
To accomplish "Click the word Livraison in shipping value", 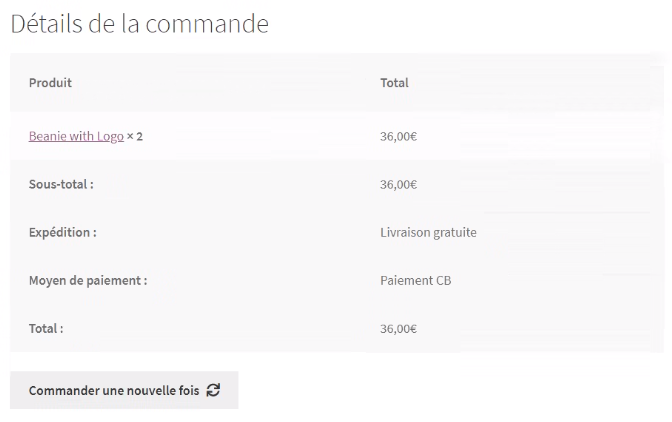I will point(405,232).
